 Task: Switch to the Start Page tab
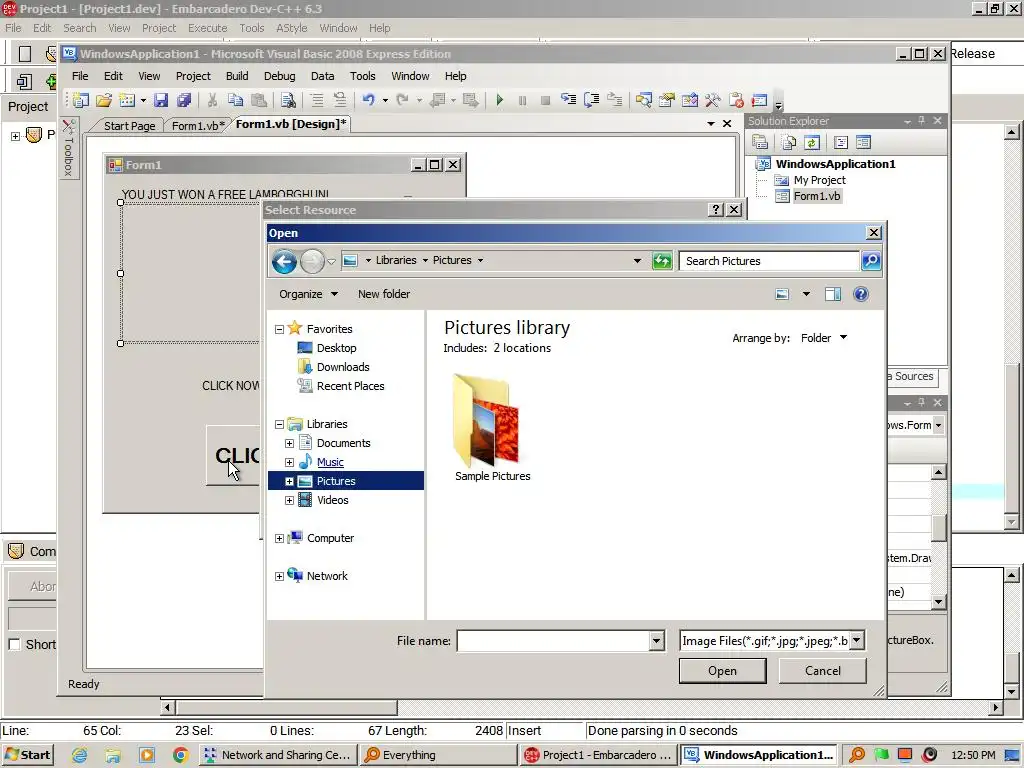129,125
